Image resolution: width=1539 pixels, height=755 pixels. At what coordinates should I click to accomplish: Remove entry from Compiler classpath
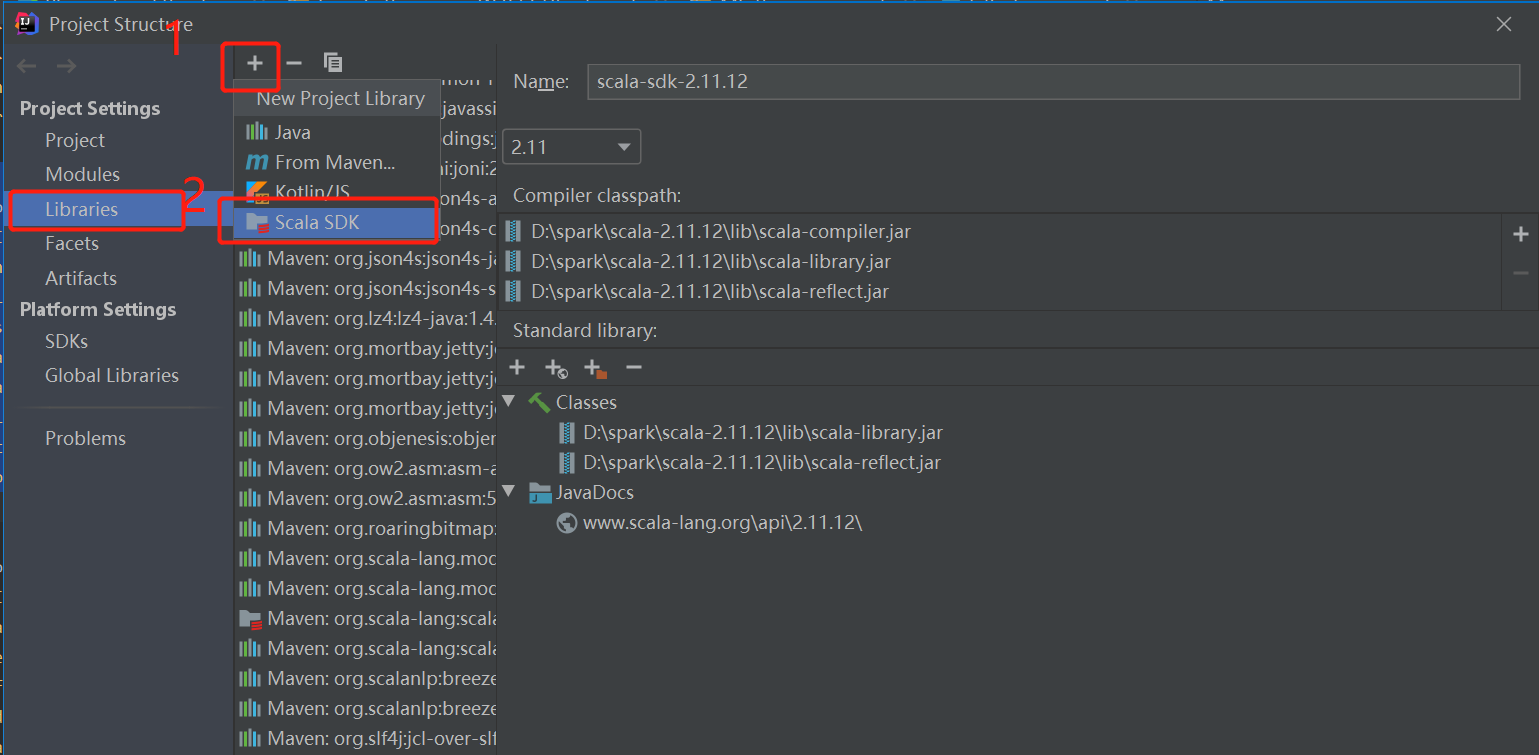click(x=1521, y=273)
